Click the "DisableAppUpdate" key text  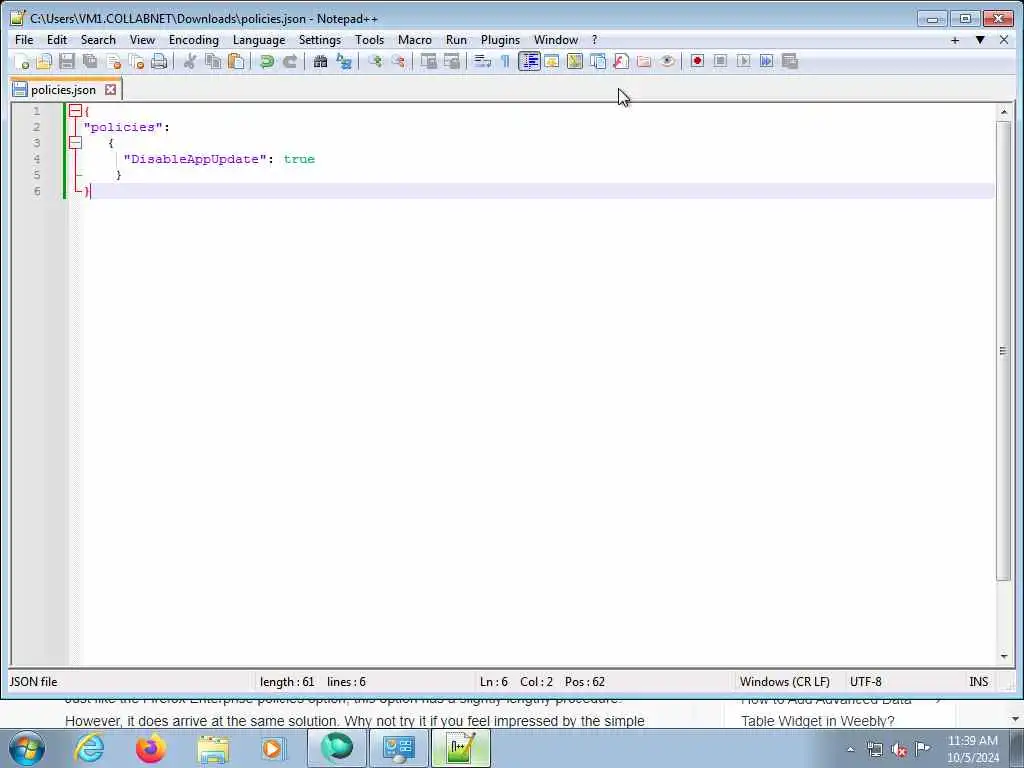tap(195, 159)
